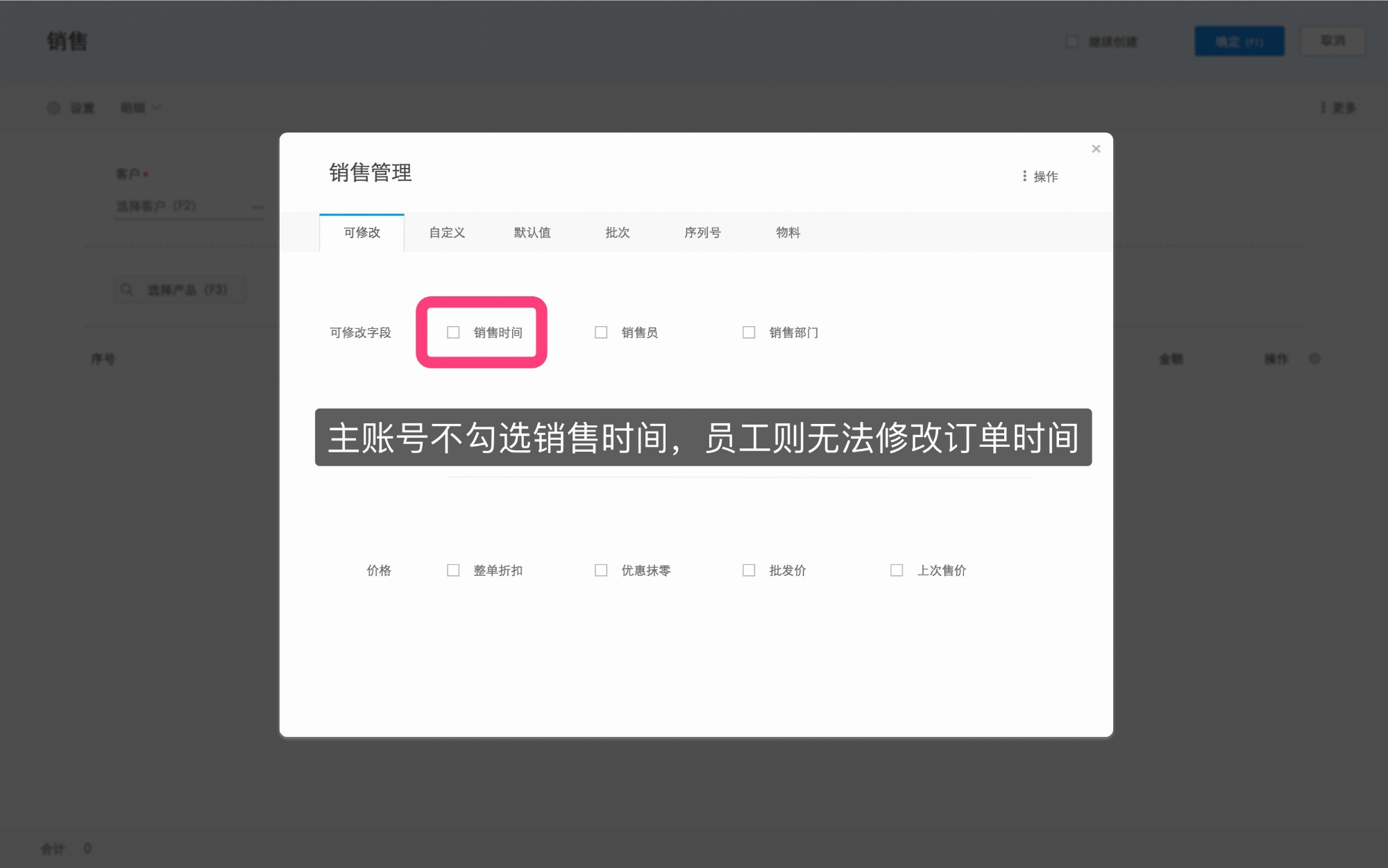The height and width of the screenshot is (868, 1388).
Task: Switch to the 自定义 tab
Action: [x=447, y=232]
